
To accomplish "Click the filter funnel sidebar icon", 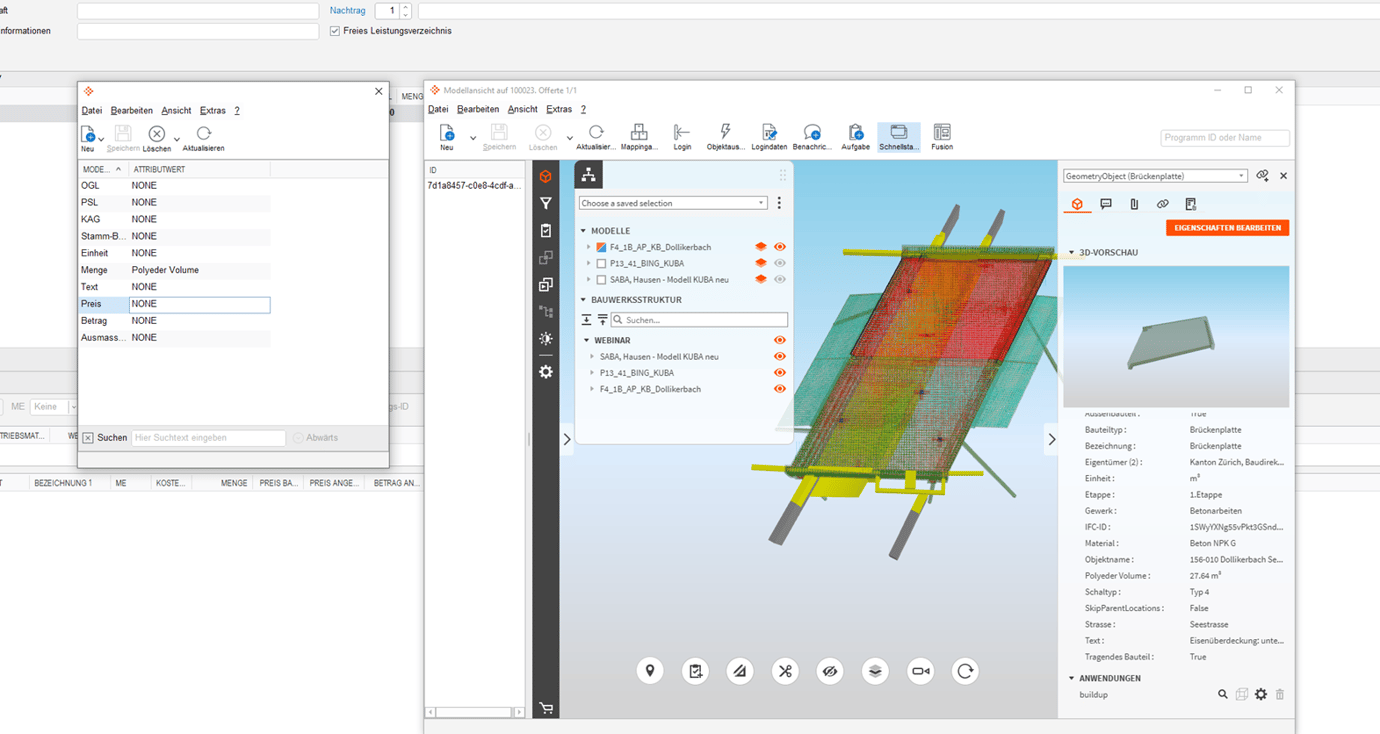I will point(546,204).
